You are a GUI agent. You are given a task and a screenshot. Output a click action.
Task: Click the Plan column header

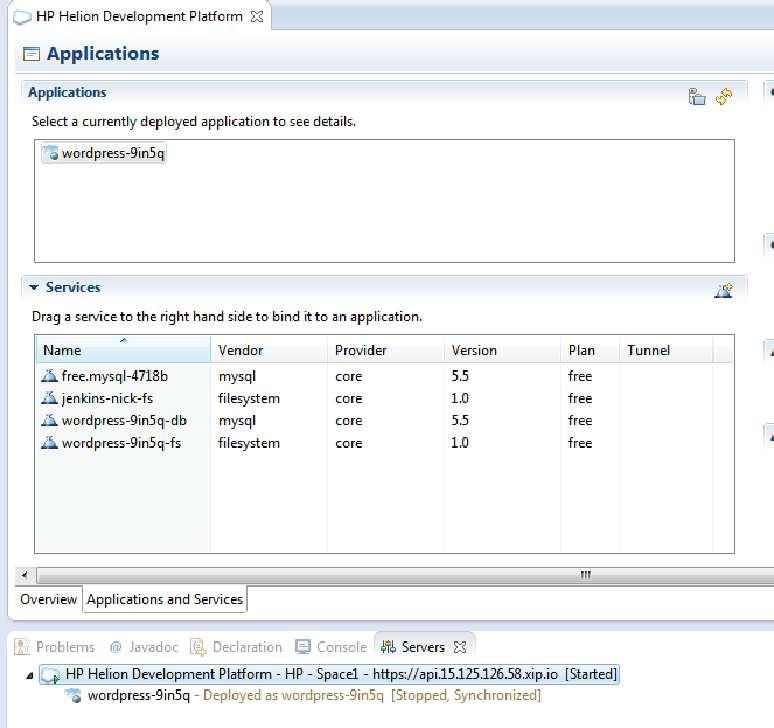pyautogui.click(x=590, y=350)
